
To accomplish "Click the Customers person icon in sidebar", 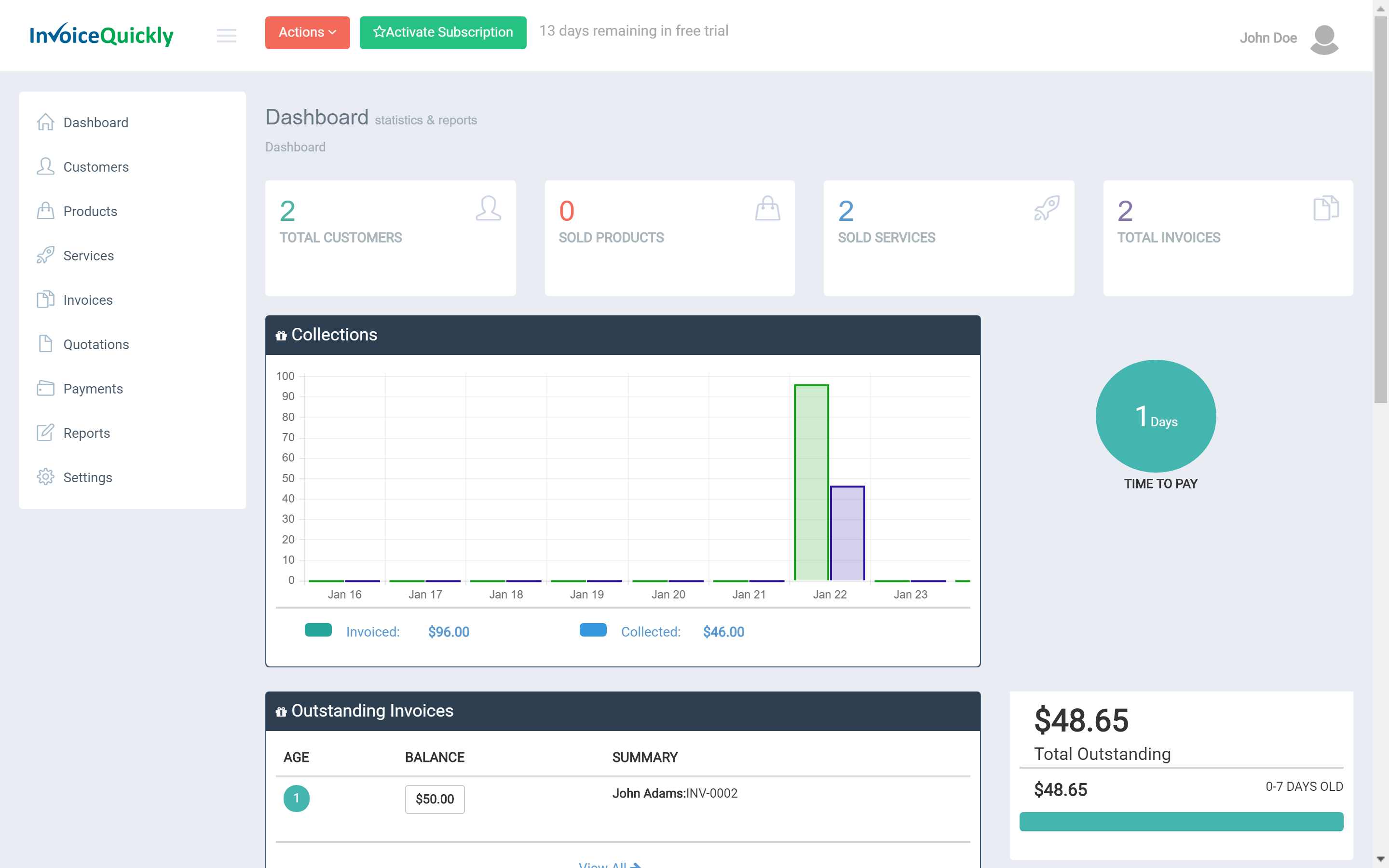I will 45,166.
